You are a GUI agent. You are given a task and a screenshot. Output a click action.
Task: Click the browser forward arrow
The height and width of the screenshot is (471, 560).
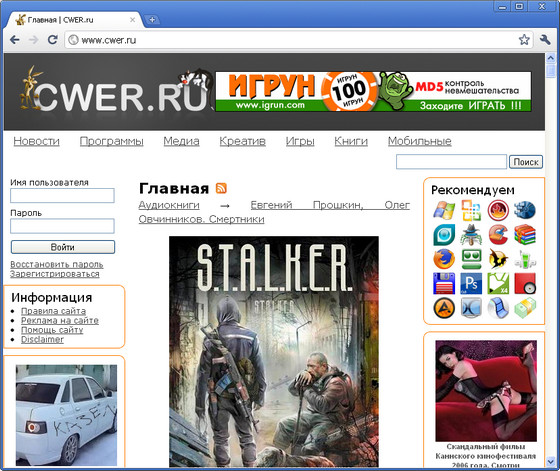[x=34, y=40]
